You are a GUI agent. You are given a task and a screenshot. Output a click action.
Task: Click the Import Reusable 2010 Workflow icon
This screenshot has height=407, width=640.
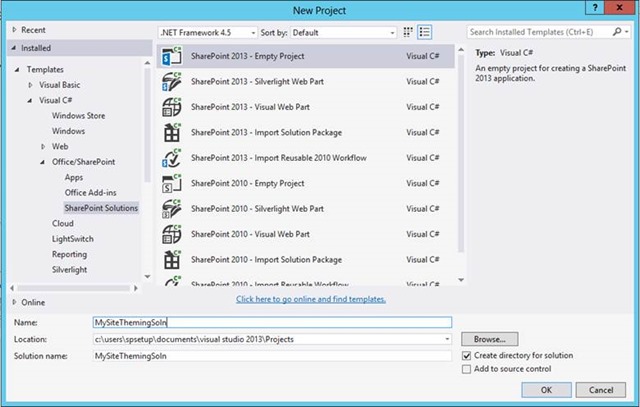(x=171, y=158)
